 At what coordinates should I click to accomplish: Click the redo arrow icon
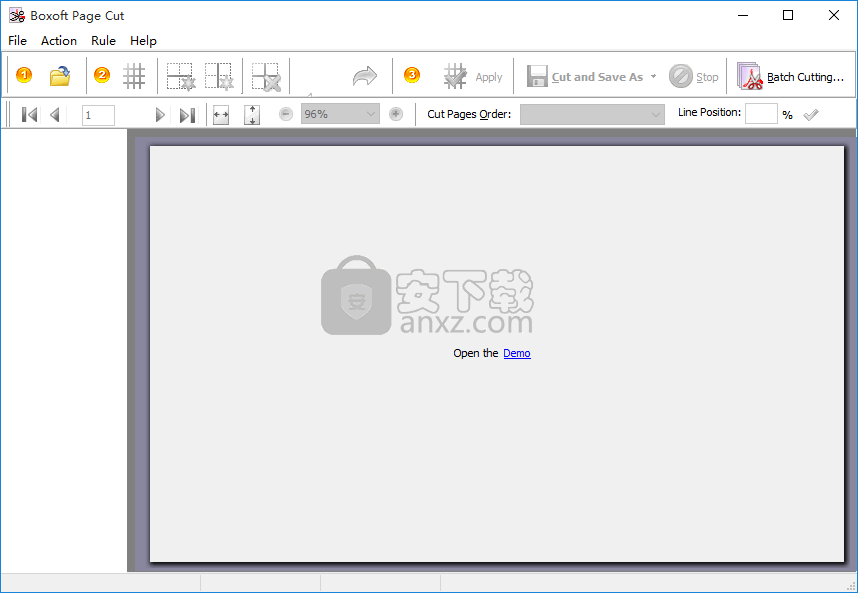pos(364,76)
